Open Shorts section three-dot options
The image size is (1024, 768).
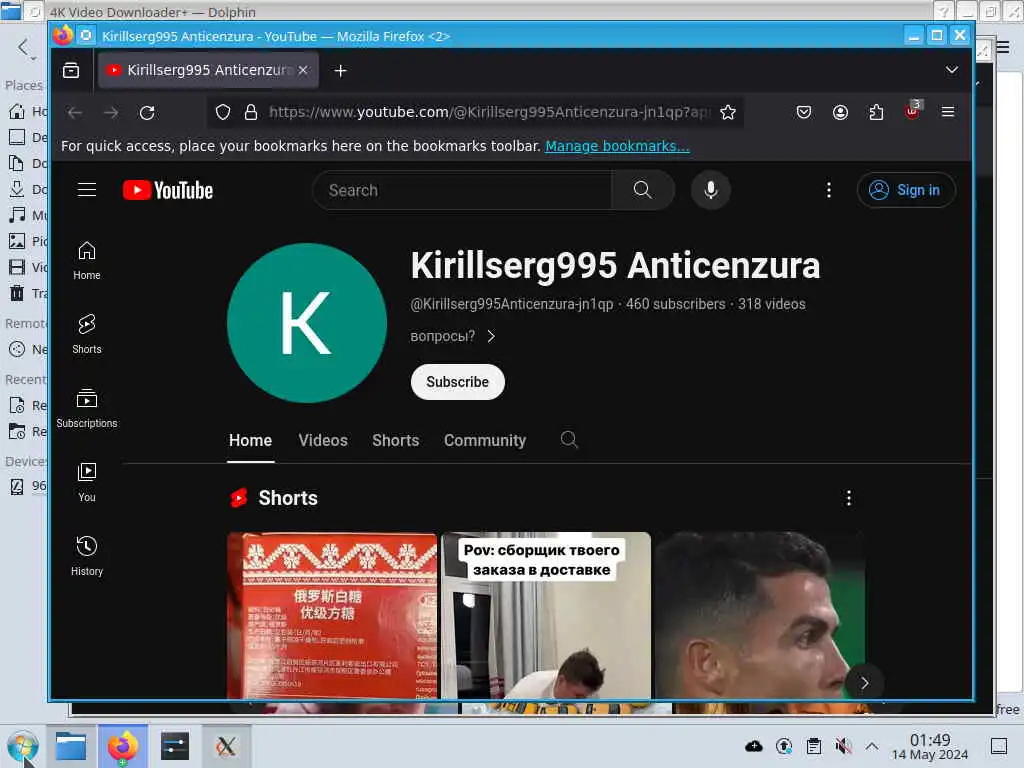(848, 498)
